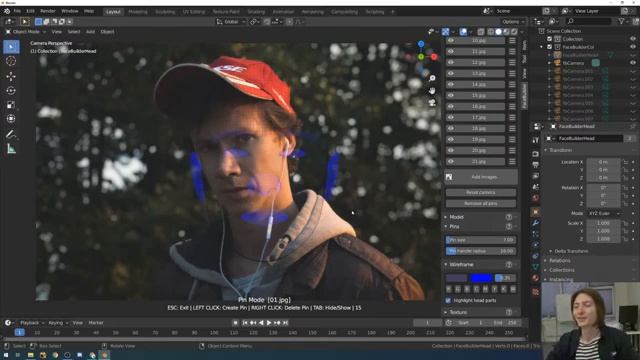This screenshot has height=360, width=640.
Task: Select the Cursor tool in the left toolbar
Action: point(11,61)
